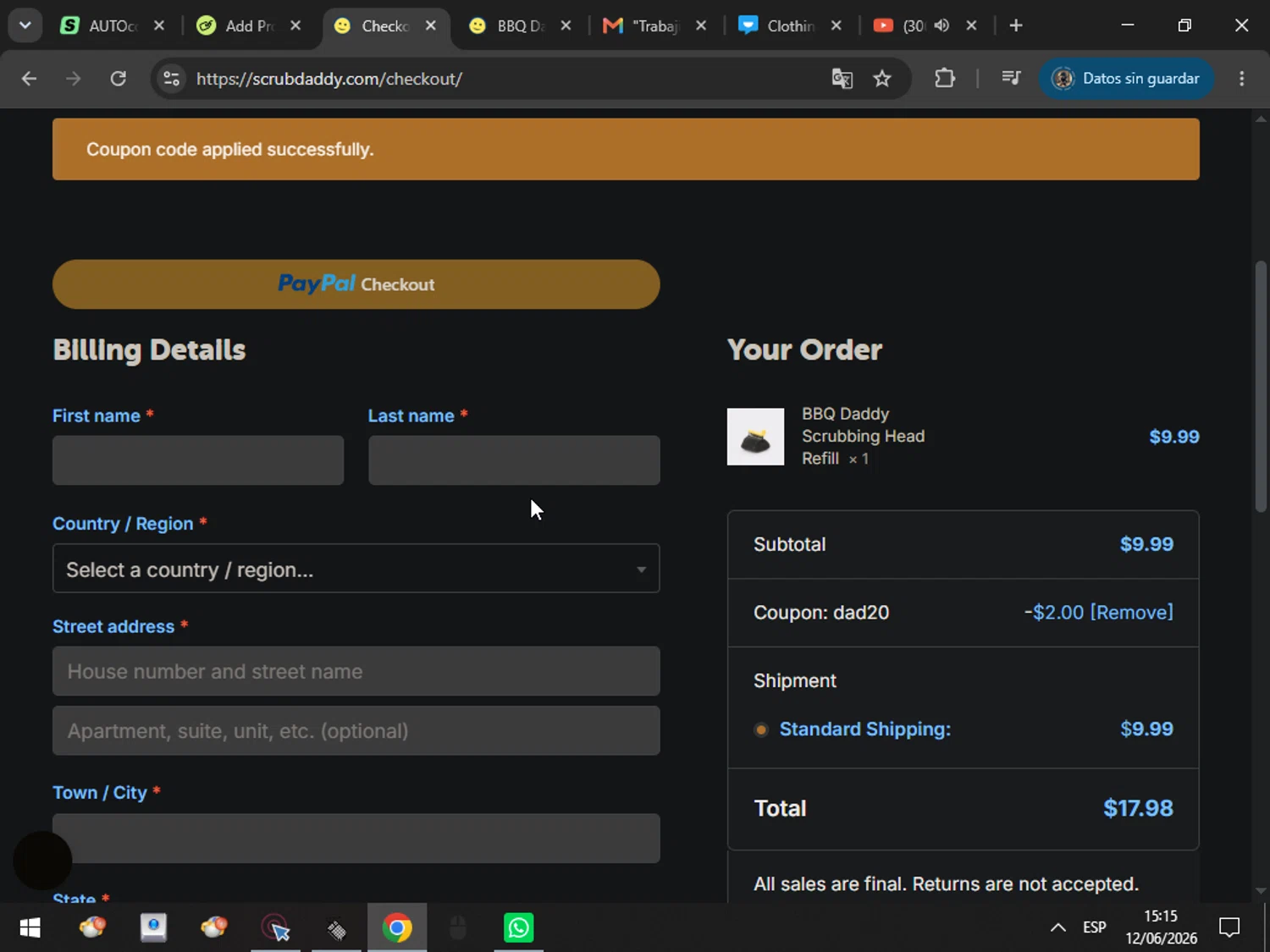Go back to the previous page
Screen dimensions: 1270x952
[x=29, y=79]
